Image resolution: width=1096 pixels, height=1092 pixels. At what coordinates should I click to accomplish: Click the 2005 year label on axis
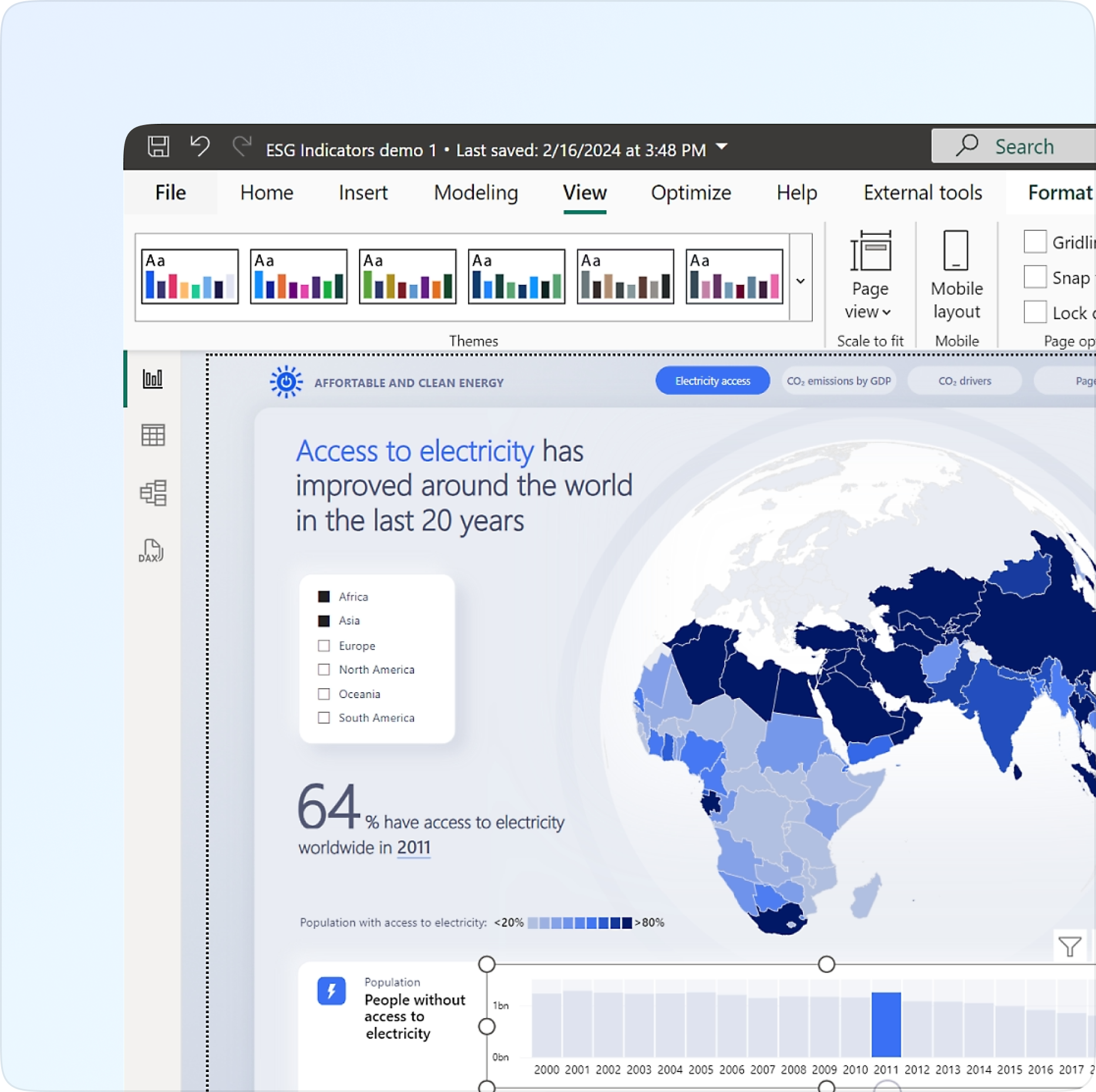[701, 1069]
